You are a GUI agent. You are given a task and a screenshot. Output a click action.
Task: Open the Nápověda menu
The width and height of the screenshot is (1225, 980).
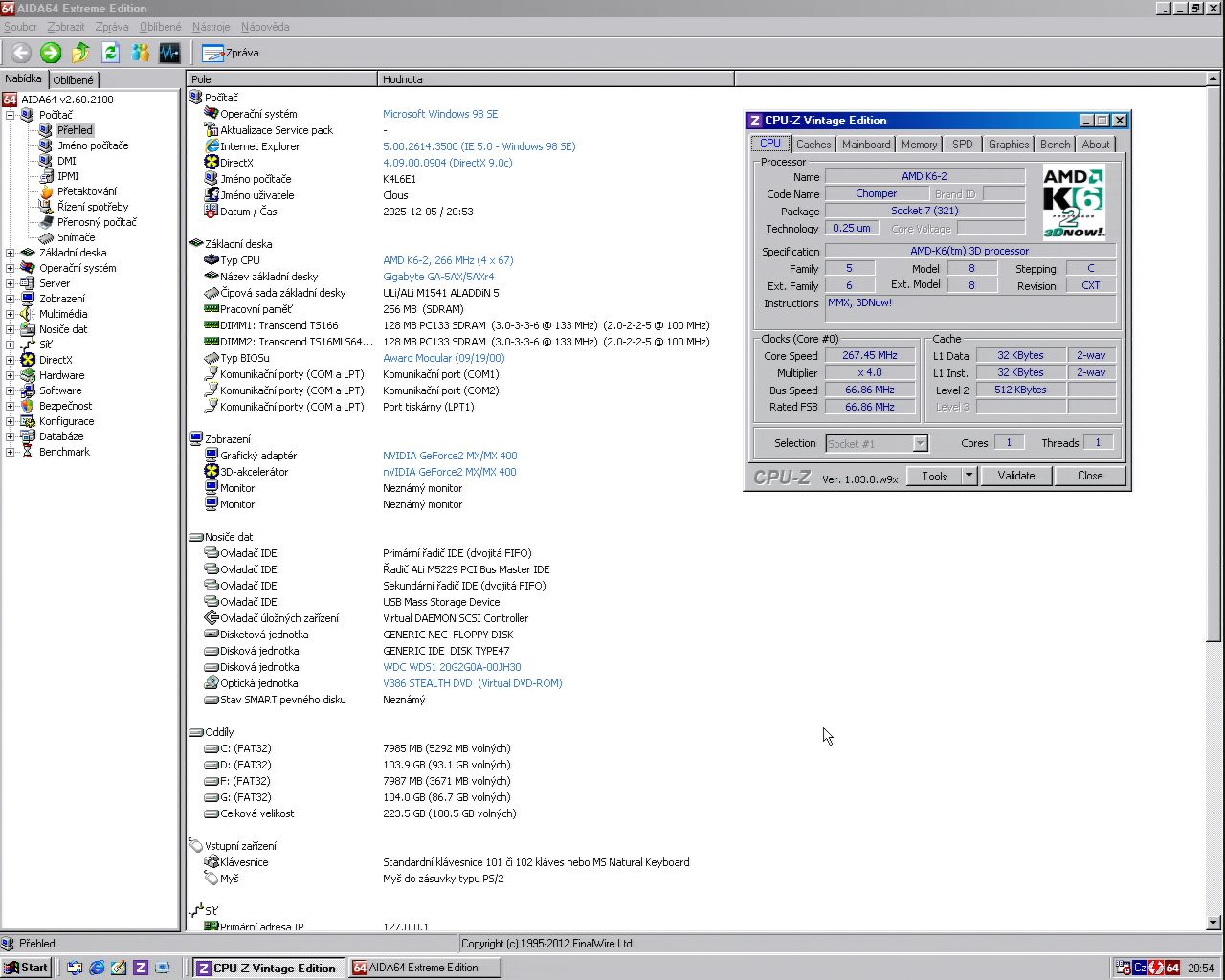[x=265, y=27]
